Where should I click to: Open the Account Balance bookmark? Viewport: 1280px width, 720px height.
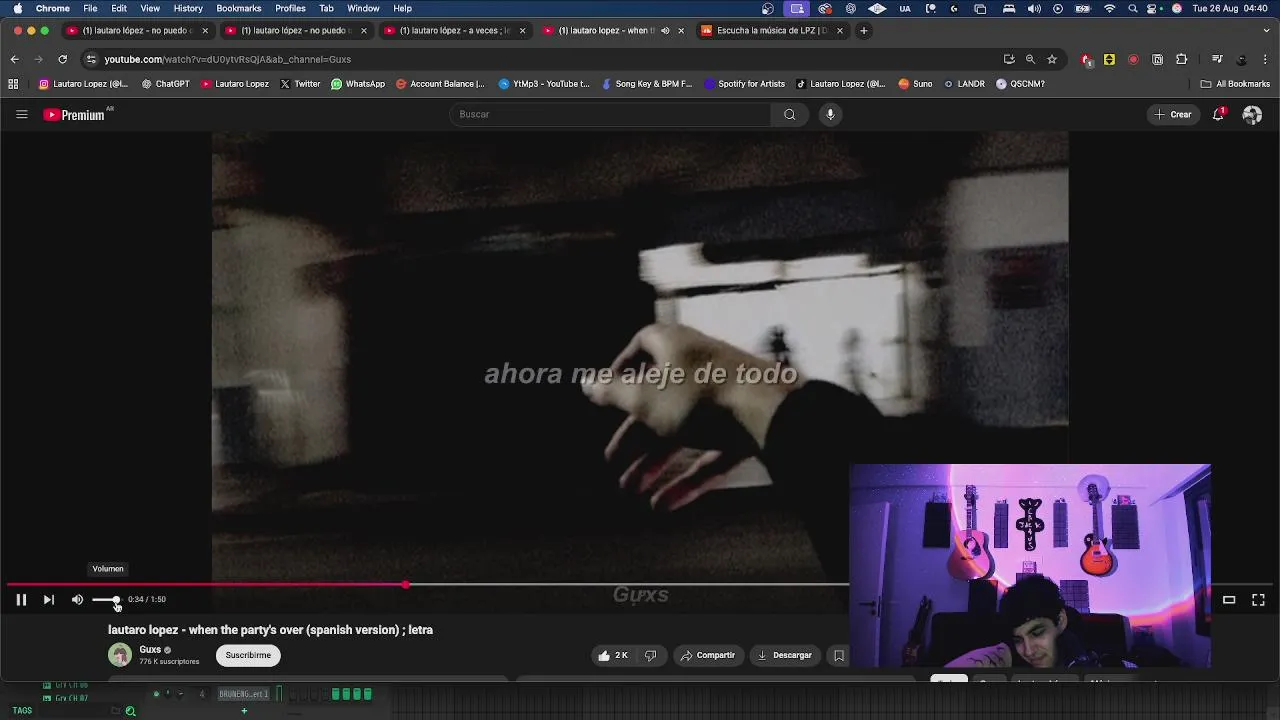(x=440, y=84)
